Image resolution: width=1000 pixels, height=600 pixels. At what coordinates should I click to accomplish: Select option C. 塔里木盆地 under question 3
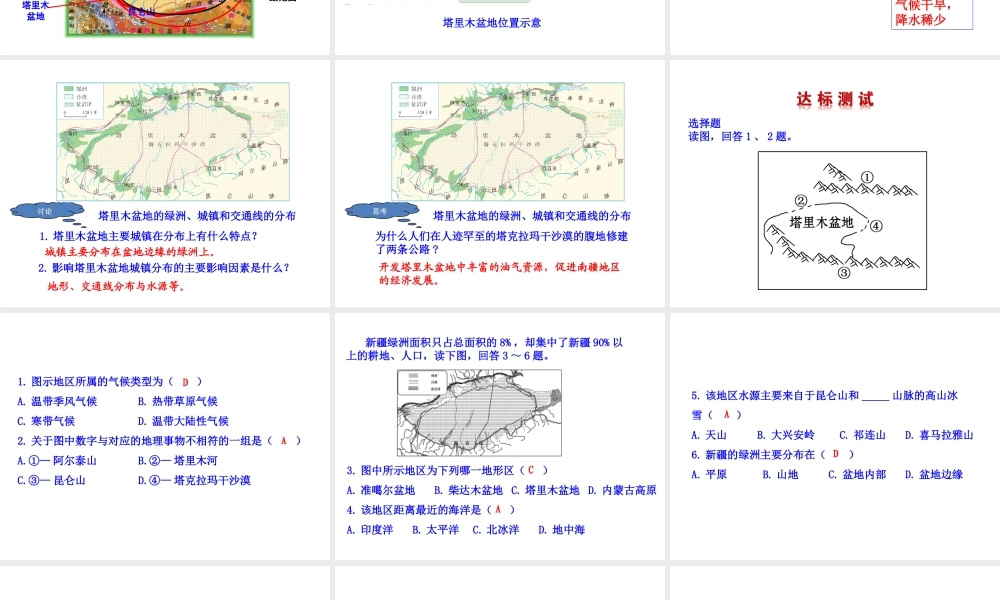(545, 490)
